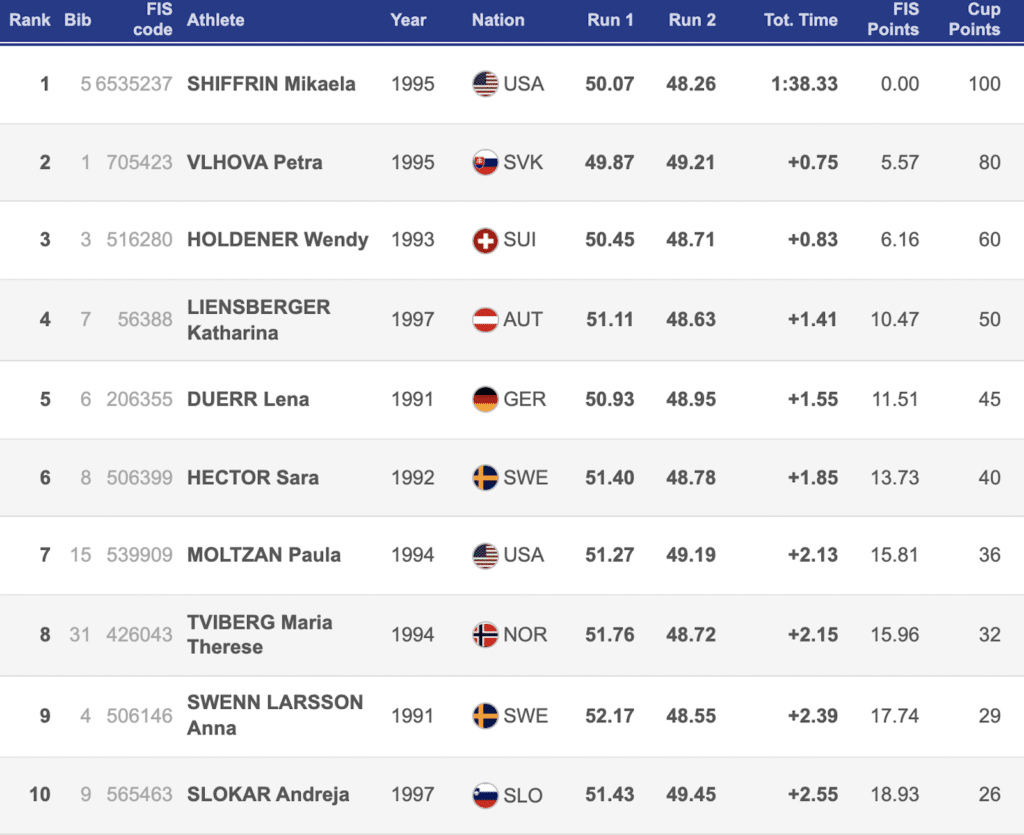Screen dimensions: 1024x835
Task: Click the Swedish flag icon for Hector
Action: pos(485,477)
